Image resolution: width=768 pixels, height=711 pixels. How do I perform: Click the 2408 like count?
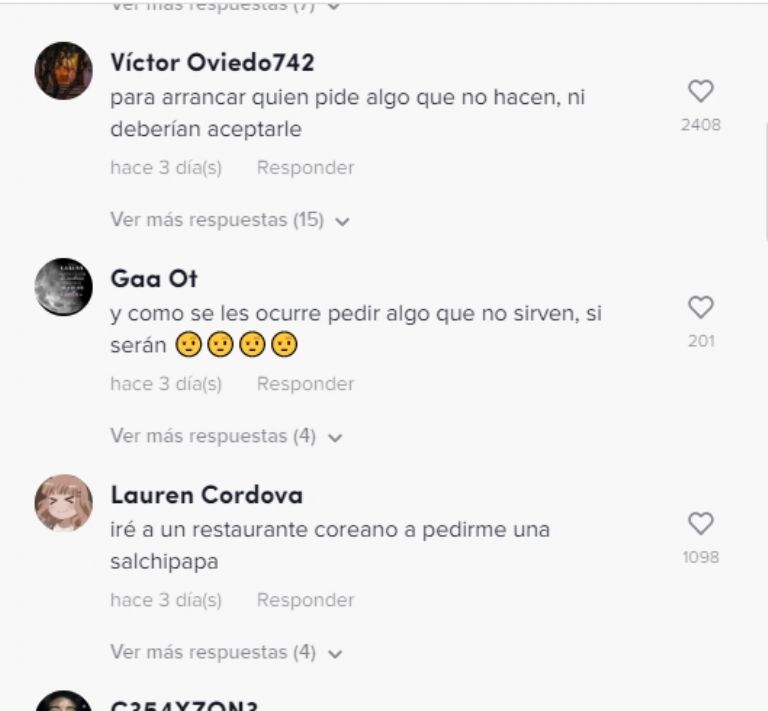[x=700, y=125]
